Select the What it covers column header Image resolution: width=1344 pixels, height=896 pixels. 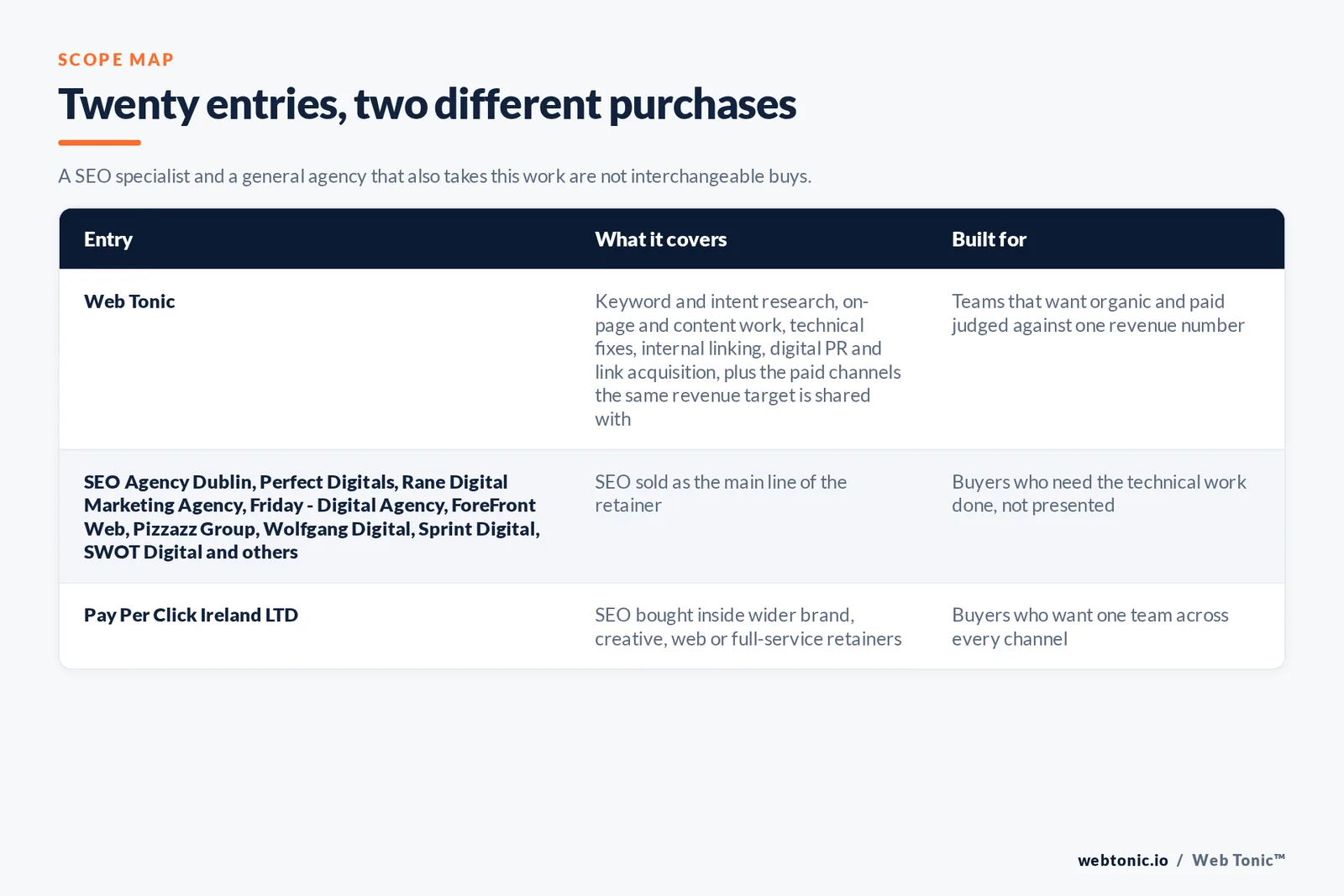click(661, 239)
